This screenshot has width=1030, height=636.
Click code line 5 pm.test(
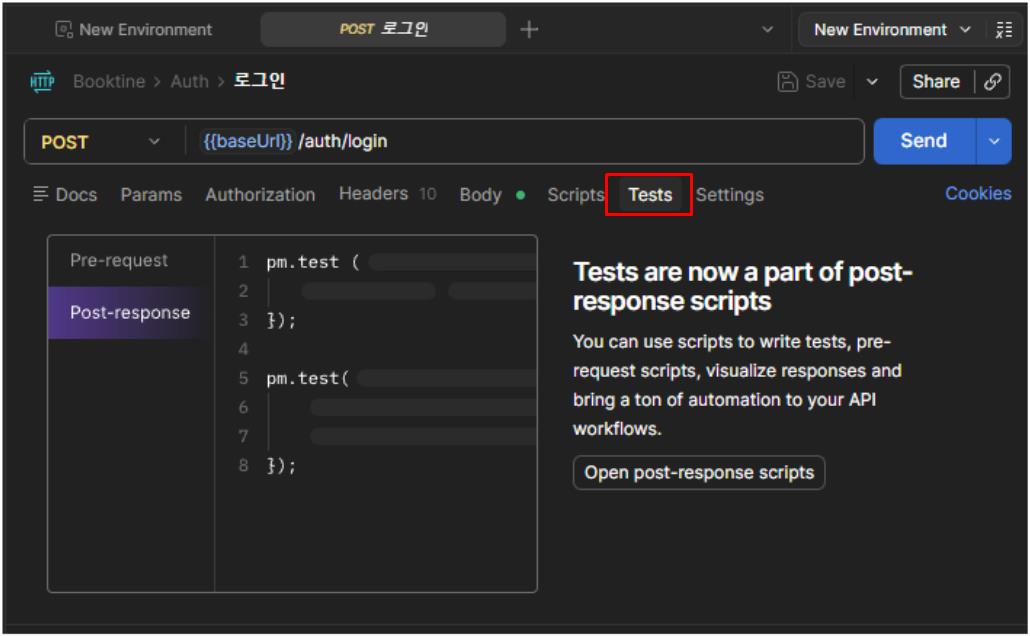[x=307, y=378]
